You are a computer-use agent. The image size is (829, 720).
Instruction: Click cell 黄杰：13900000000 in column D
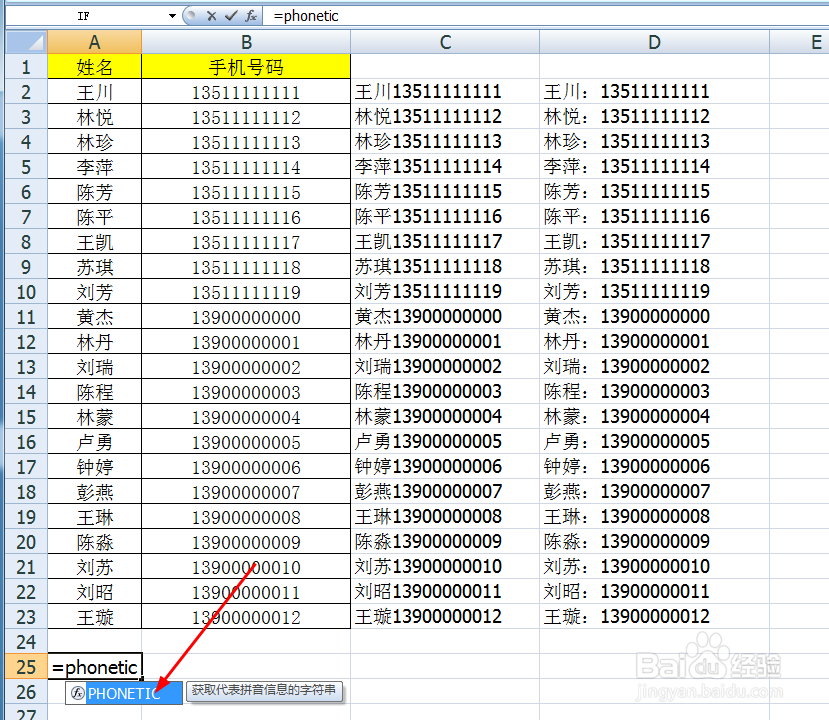pos(655,317)
